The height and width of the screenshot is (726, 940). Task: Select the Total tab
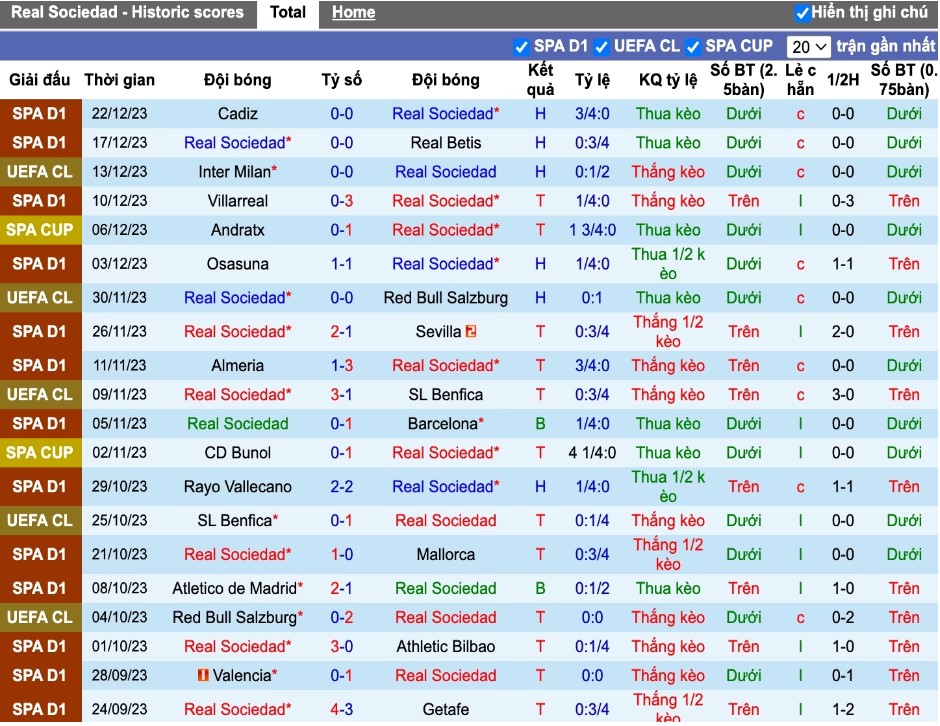287,13
